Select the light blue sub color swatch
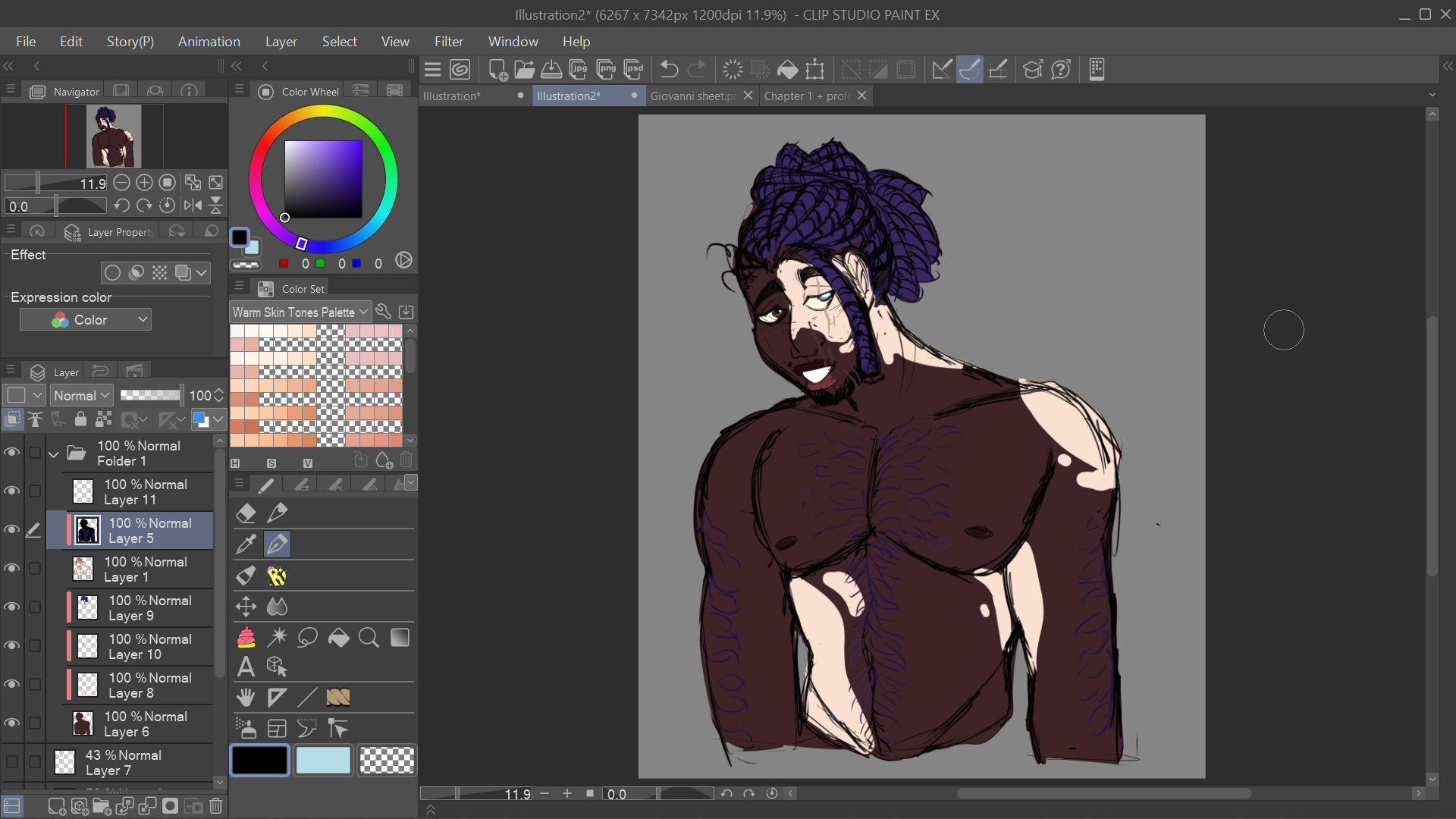The height and width of the screenshot is (819, 1456). click(x=323, y=760)
